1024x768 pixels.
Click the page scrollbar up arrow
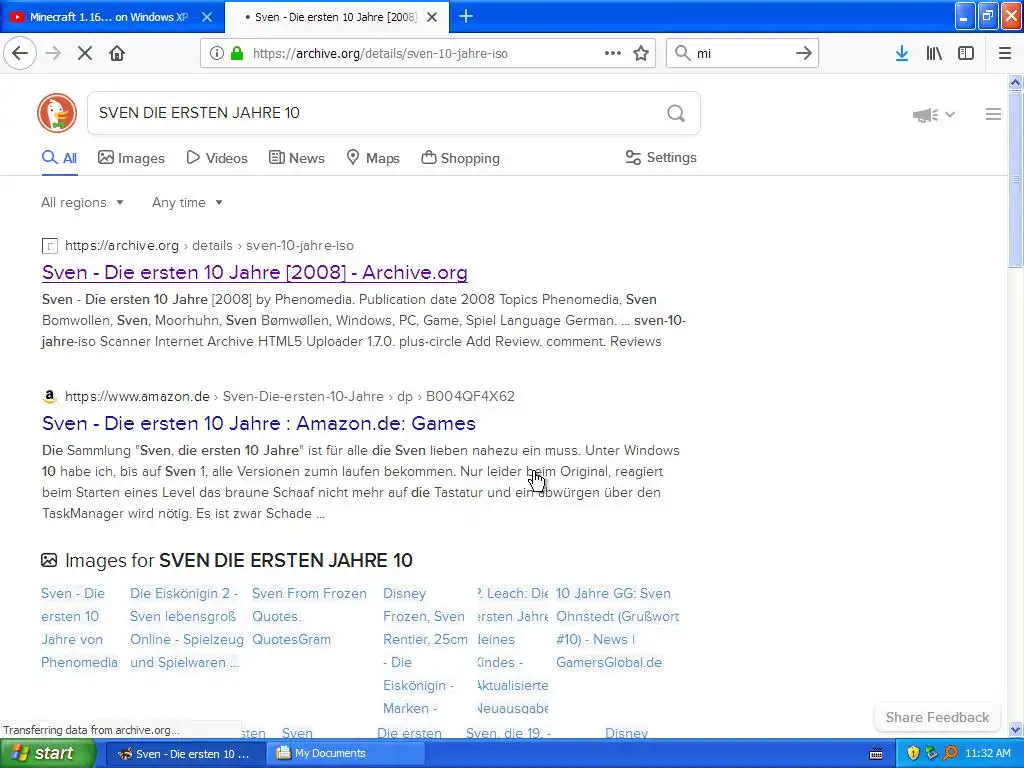1015,82
